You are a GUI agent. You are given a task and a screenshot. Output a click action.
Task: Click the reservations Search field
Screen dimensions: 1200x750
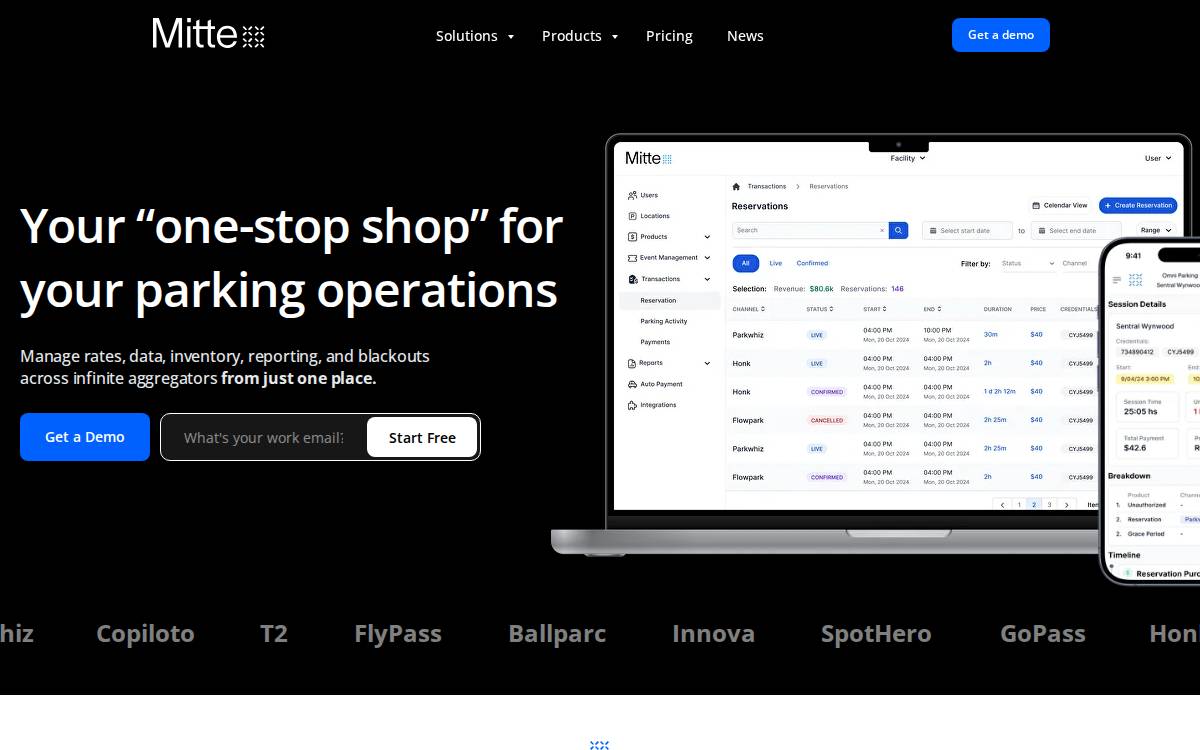809,230
